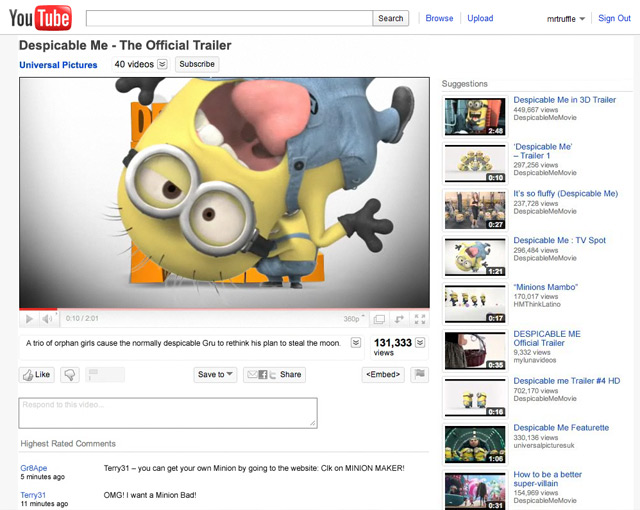Click the 0:10 / 2:01 time display
Viewport: 640px width, 510px height.
pyautogui.click(x=82, y=318)
